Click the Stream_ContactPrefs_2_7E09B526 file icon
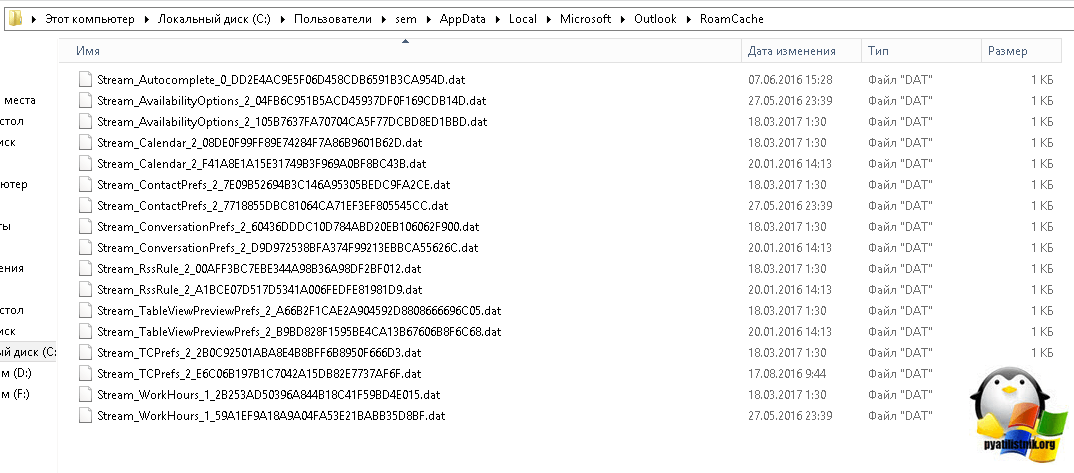This screenshot has width=1074, height=473. (x=86, y=184)
